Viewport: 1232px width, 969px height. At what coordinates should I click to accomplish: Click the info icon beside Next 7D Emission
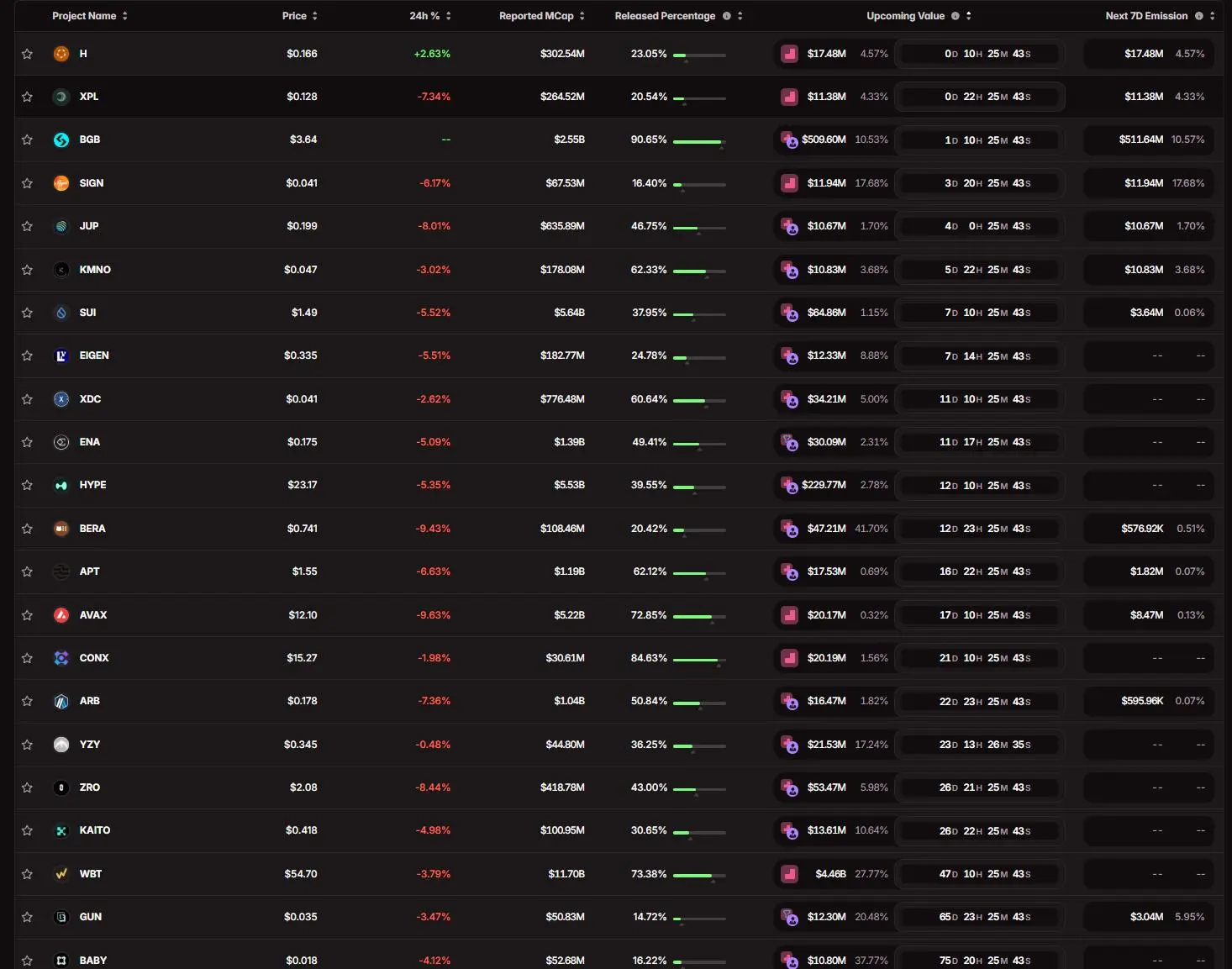1199,16
